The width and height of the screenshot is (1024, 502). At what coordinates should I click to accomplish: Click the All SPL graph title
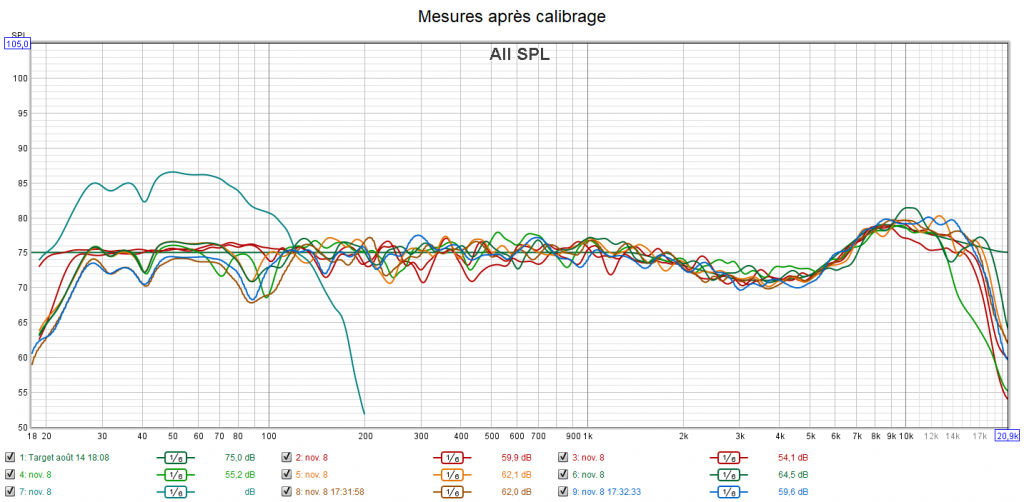pyautogui.click(x=519, y=55)
